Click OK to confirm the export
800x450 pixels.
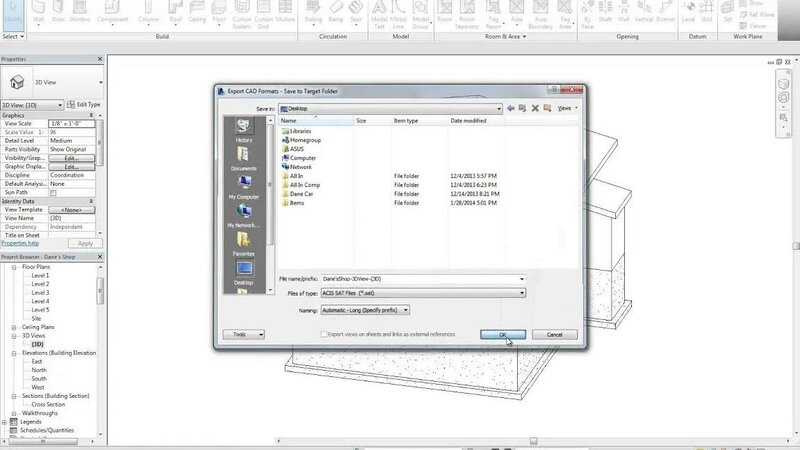(503, 335)
